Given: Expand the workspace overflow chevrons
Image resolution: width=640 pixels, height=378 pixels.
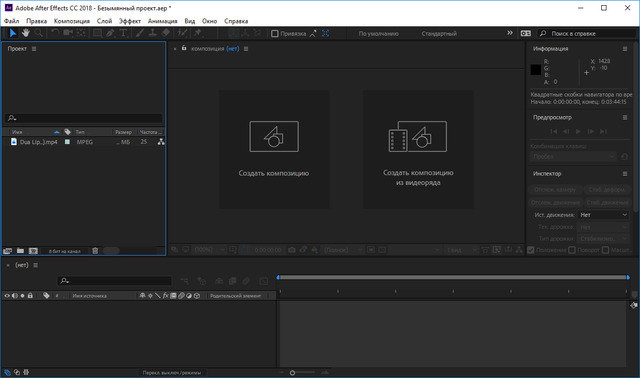Looking at the screenshot, I should [x=510, y=33].
